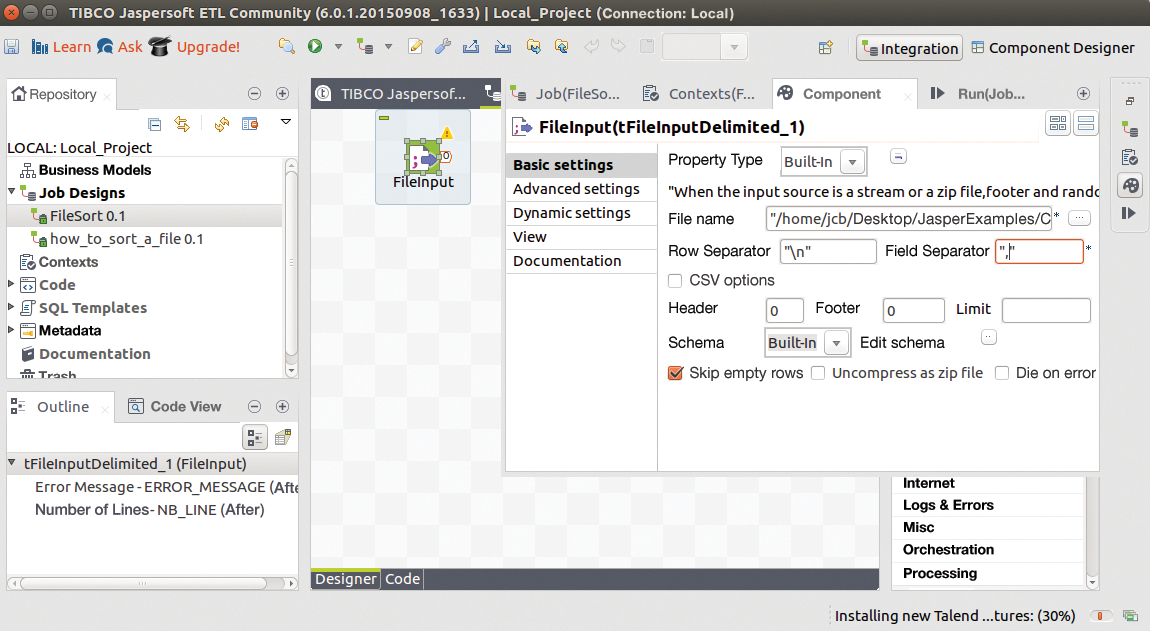The image size is (1150, 631).
Task: Open Documentation settings section
Action: tap(582, 261)
